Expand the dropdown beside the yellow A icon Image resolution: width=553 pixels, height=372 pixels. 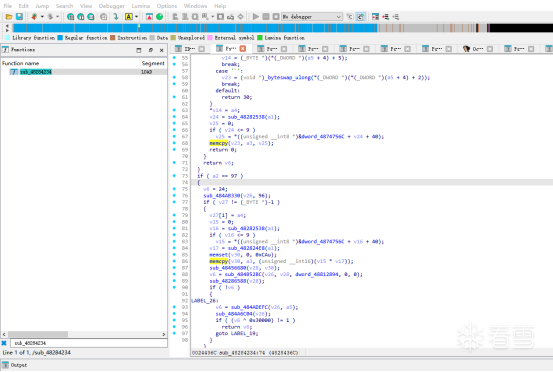click(136, 17)
